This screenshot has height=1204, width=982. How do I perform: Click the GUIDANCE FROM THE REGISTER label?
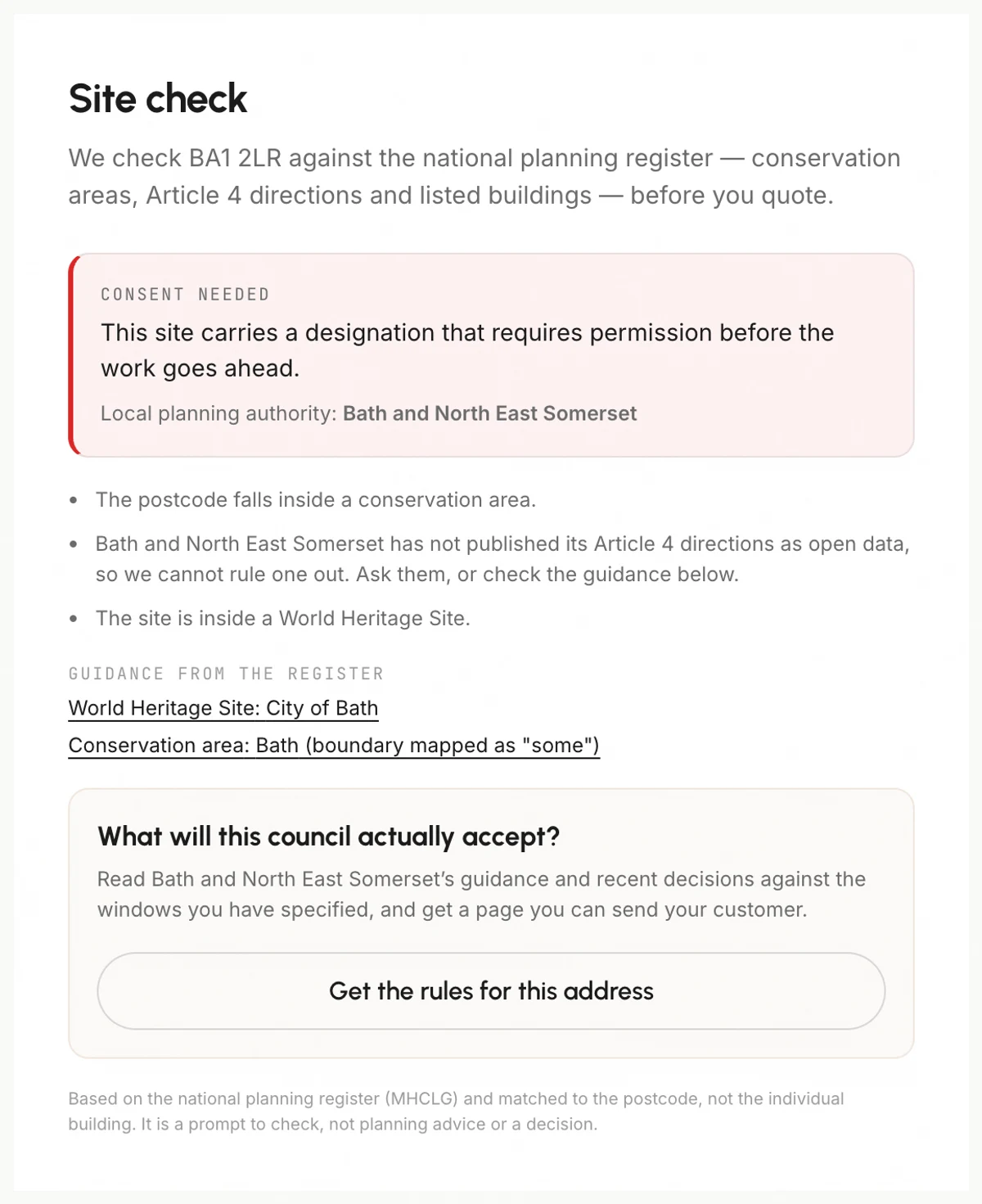(x=226, y=674)
